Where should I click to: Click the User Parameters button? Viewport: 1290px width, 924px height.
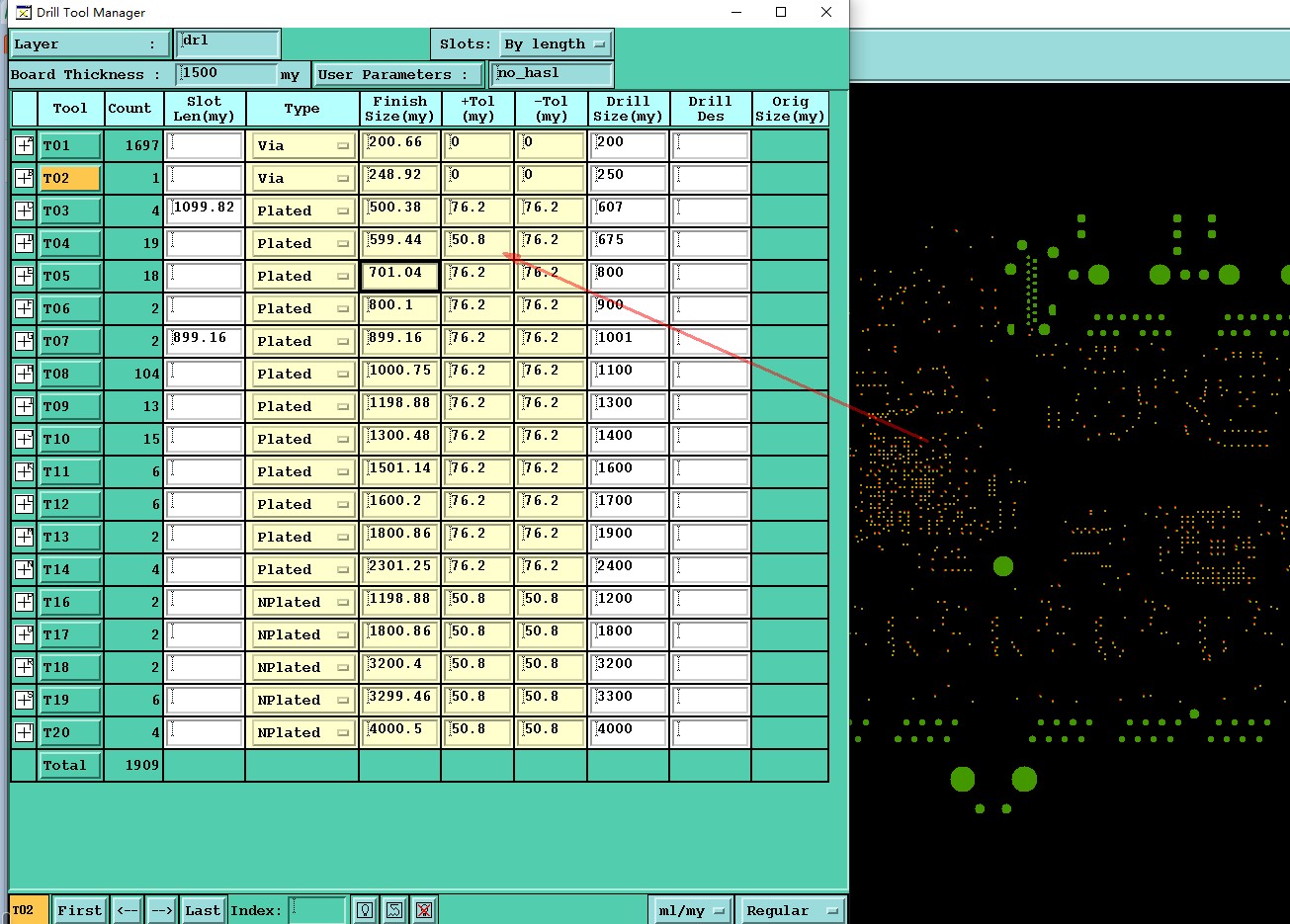(398, 74)
